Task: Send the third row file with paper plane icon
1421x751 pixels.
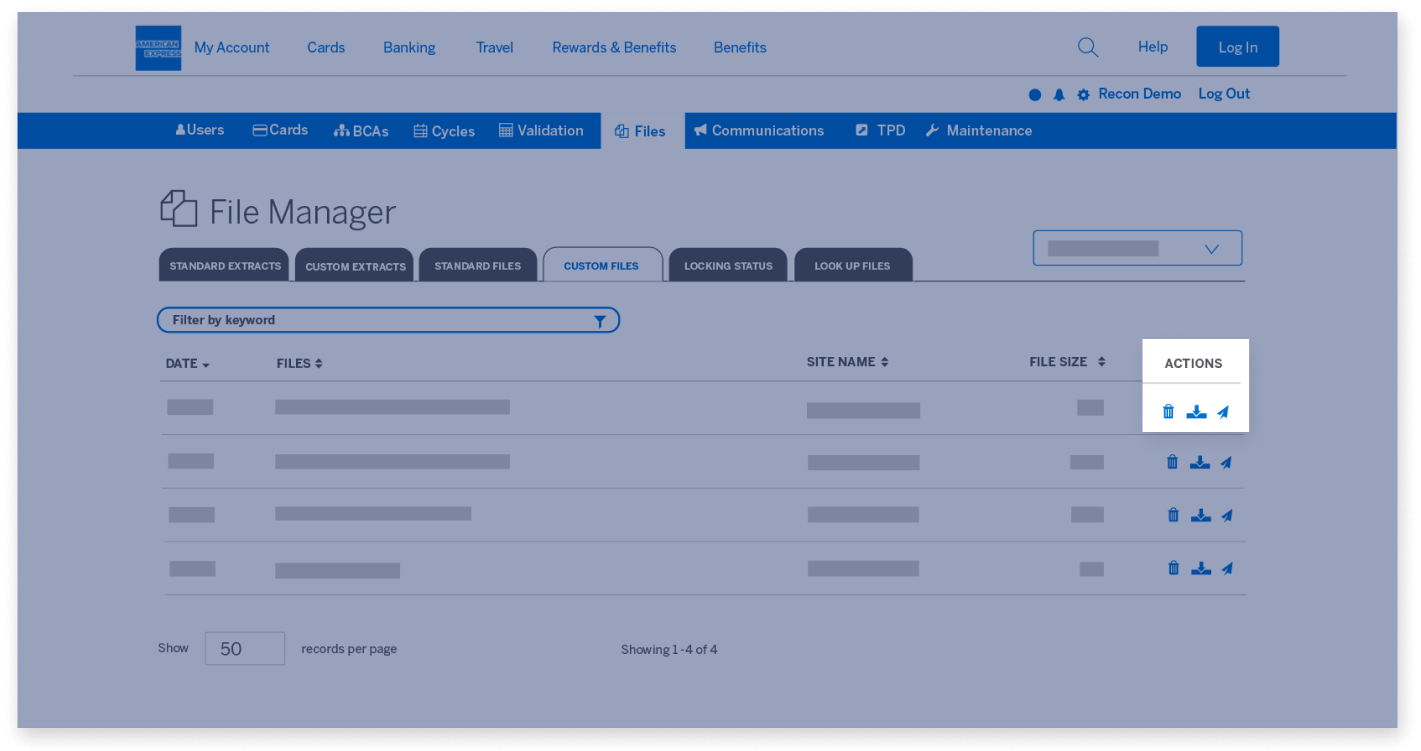Action: coord(1228,515)
